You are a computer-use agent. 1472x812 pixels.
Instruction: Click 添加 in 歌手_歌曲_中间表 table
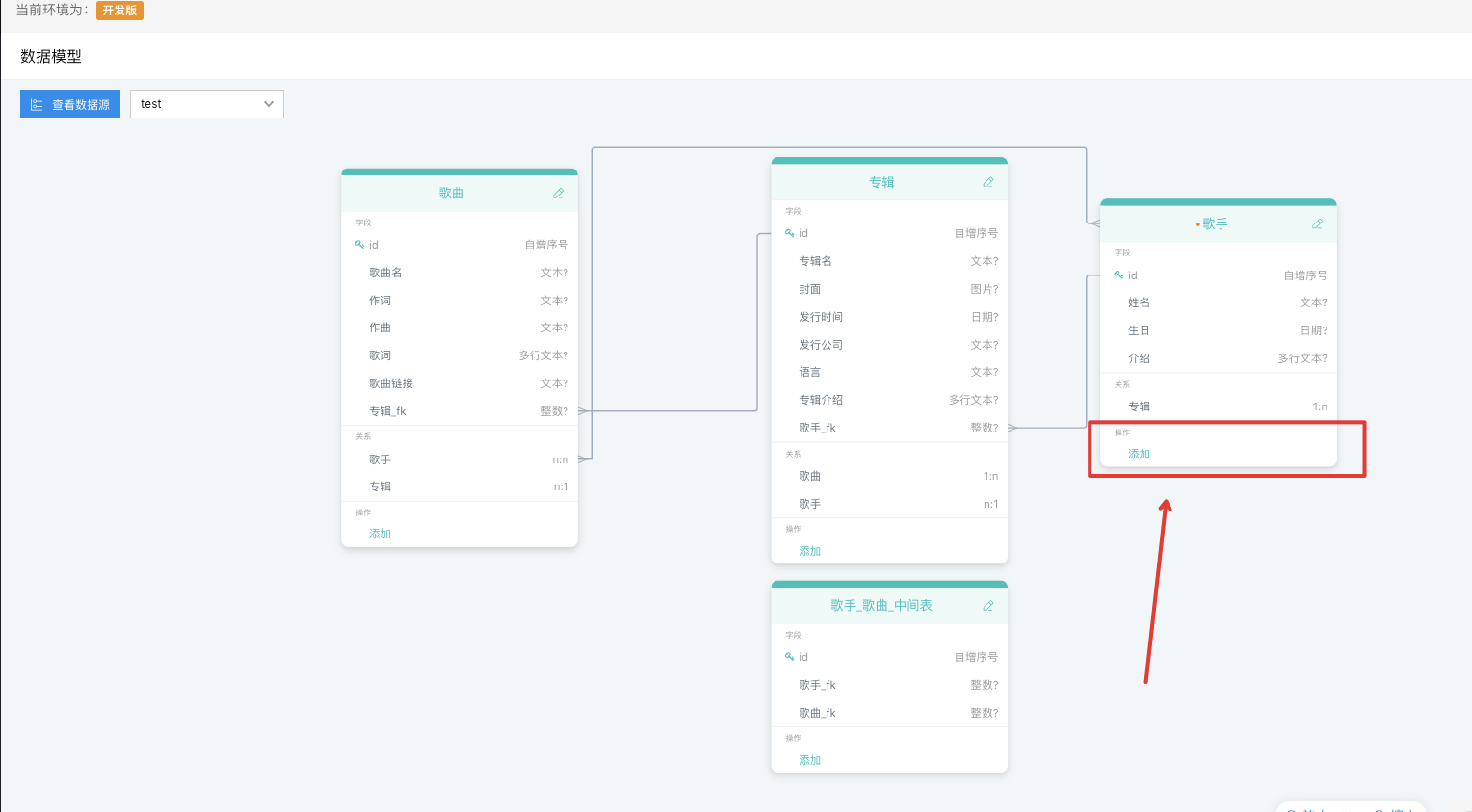pos(809,760)
